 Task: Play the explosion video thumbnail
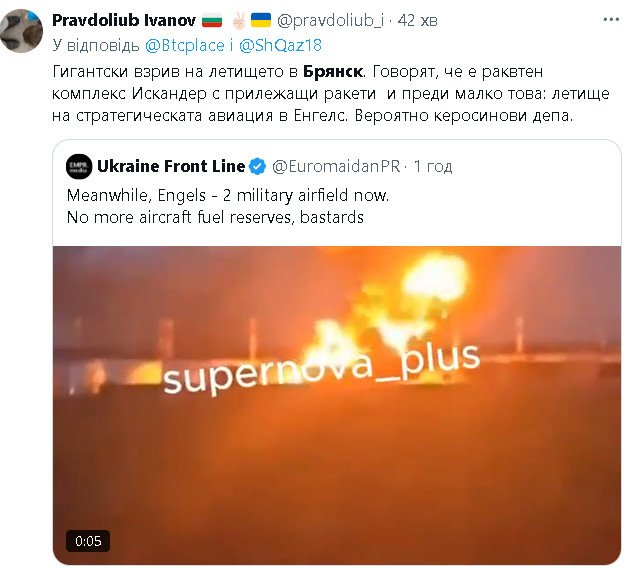click(337, 405)
